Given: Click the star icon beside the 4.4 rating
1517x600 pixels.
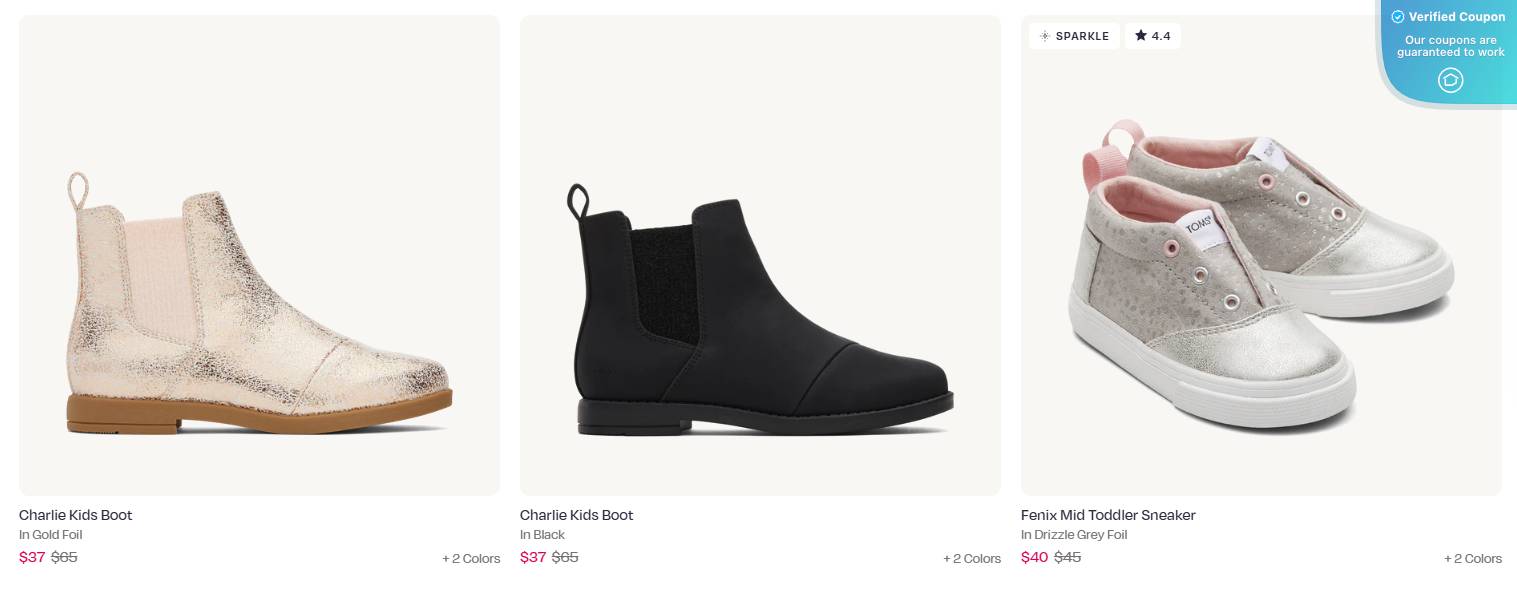Looking at the screenshot, I should pyautogui.click(x=1140, y=36).
